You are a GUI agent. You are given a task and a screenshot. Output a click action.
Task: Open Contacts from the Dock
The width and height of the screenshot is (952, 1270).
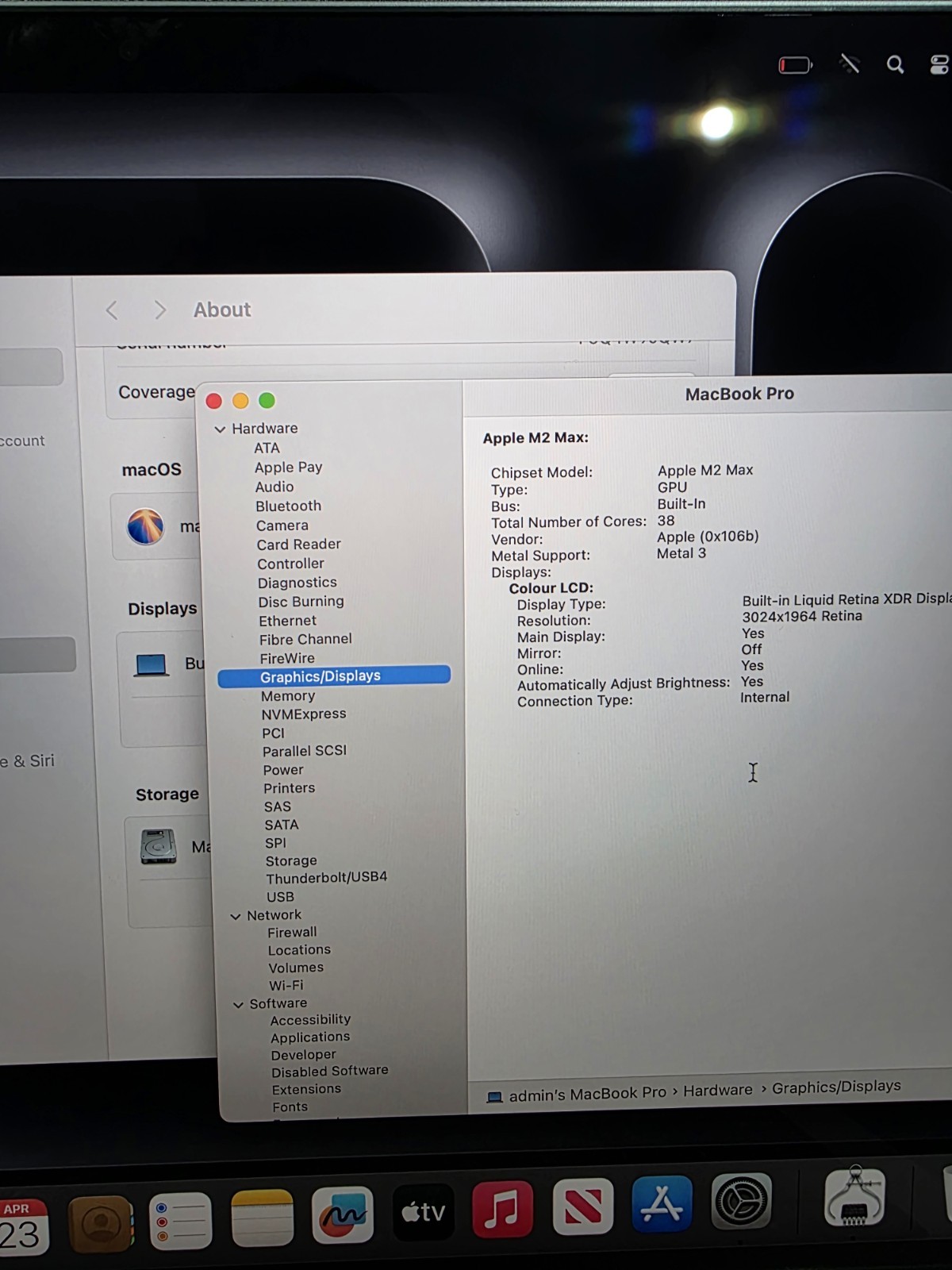coord(100,1223)
